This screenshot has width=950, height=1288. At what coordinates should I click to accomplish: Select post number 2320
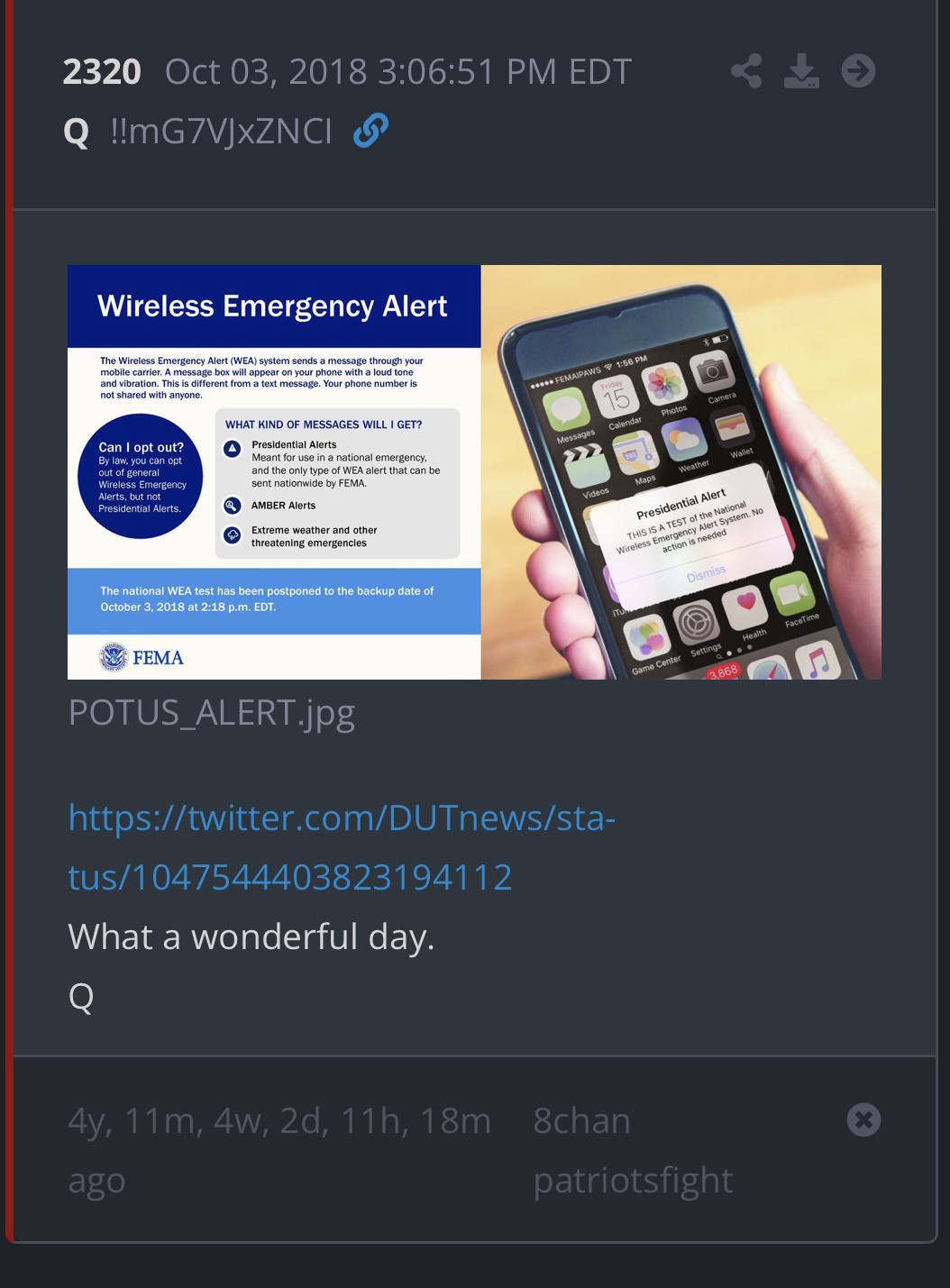pos(102,72)
